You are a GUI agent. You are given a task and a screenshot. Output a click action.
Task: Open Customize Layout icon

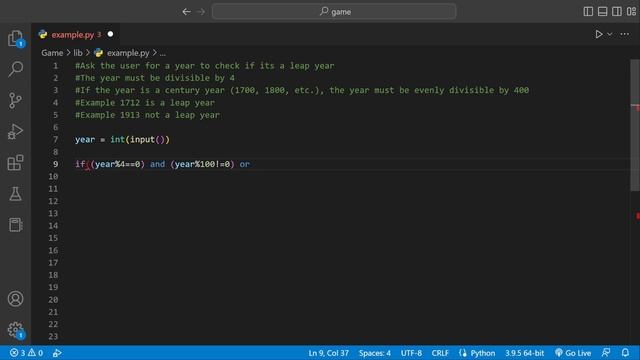(x=631, y=11)
